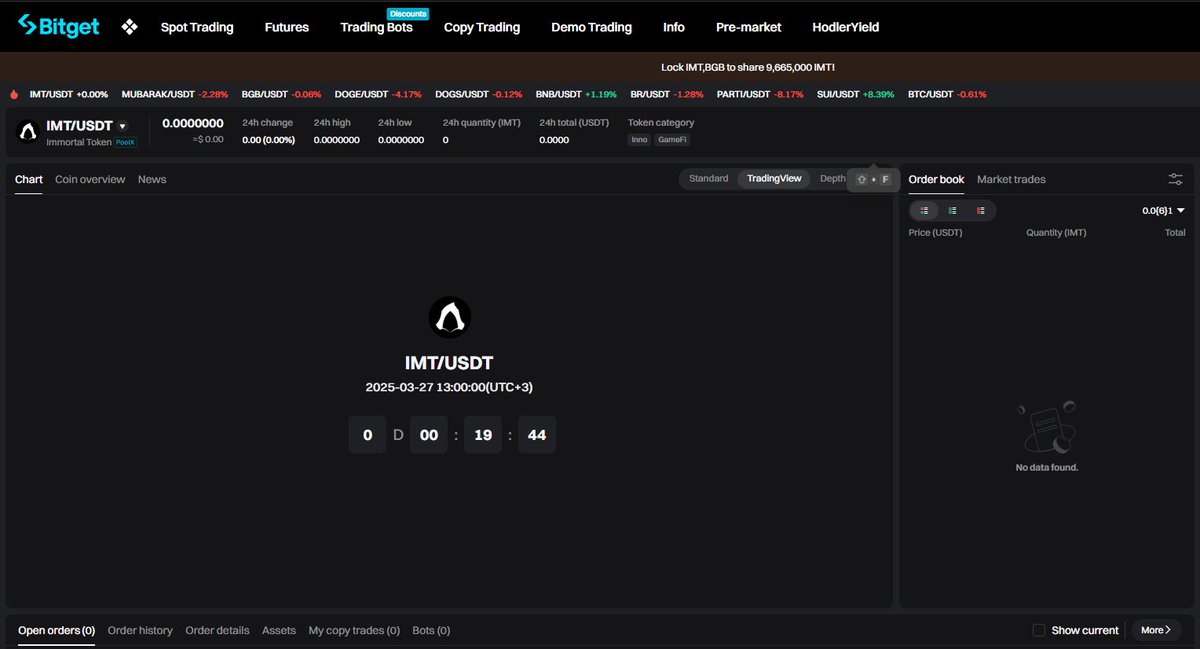Screen dimensions: 1200x649
Task: Click IMT/USDT in the ticker bar
Action: (x=69, y=94)
